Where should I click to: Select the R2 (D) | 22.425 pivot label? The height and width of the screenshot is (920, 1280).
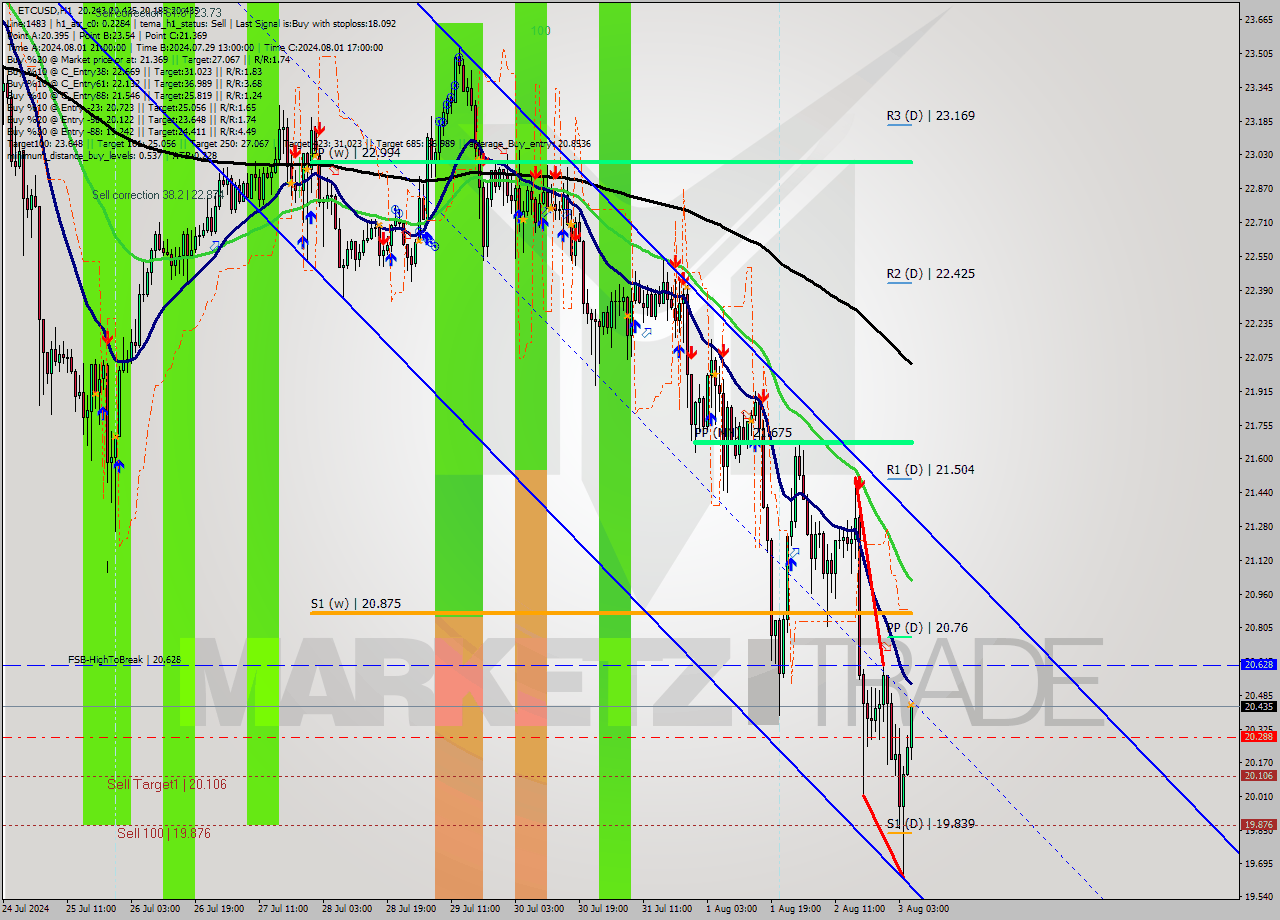[x=930, y=273]
